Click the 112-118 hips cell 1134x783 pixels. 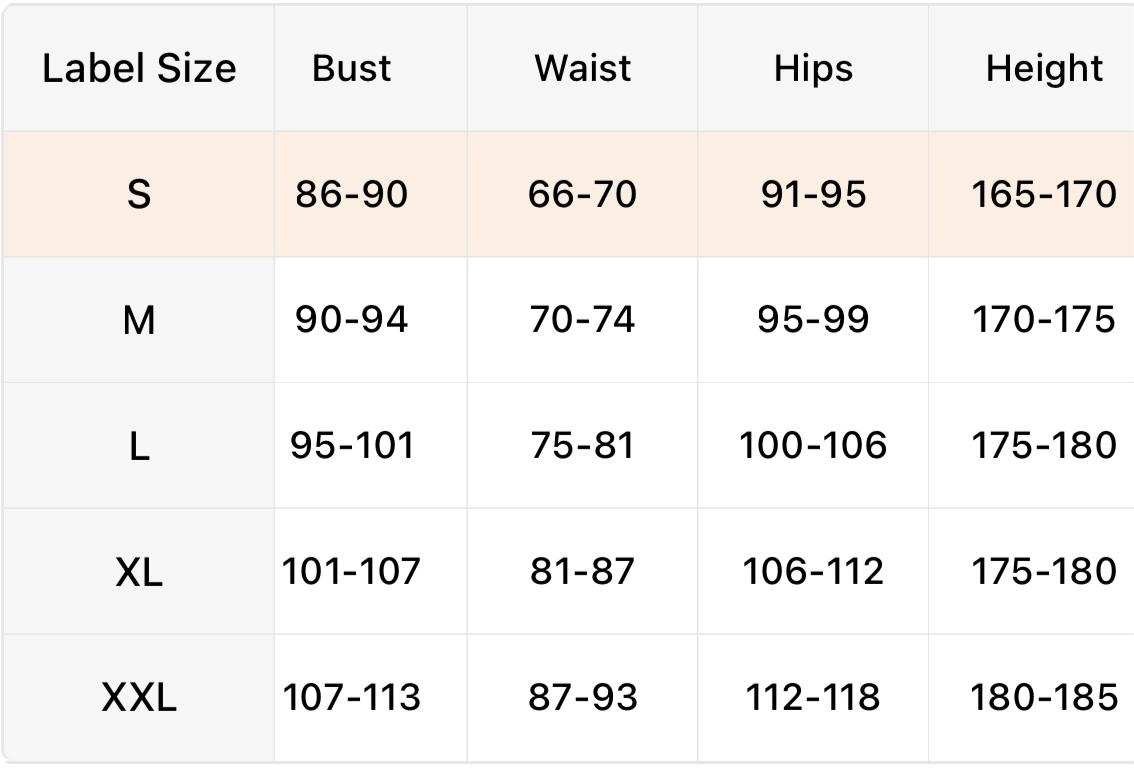tap(813, 697)
